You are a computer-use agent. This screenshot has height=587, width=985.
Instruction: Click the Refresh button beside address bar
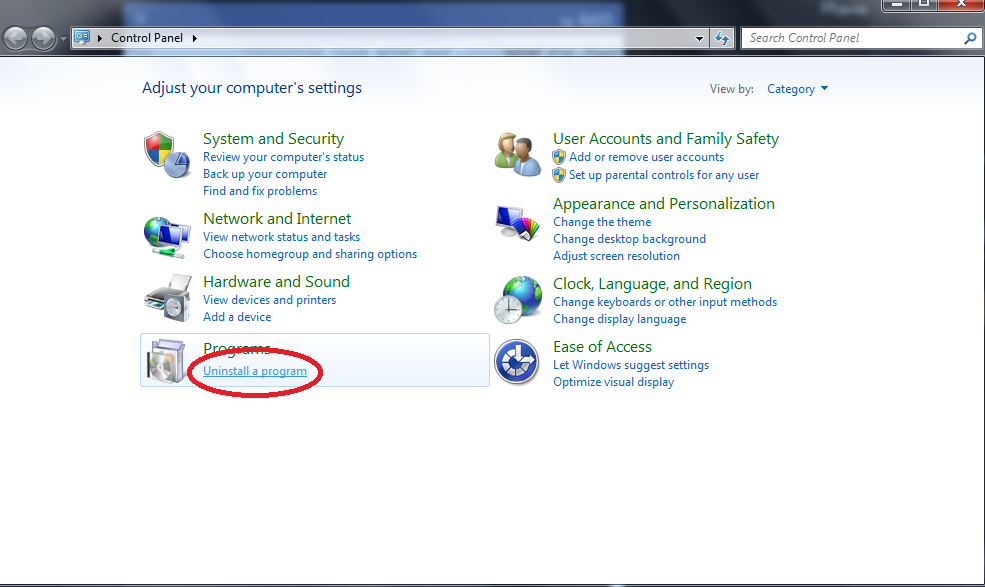722,38
